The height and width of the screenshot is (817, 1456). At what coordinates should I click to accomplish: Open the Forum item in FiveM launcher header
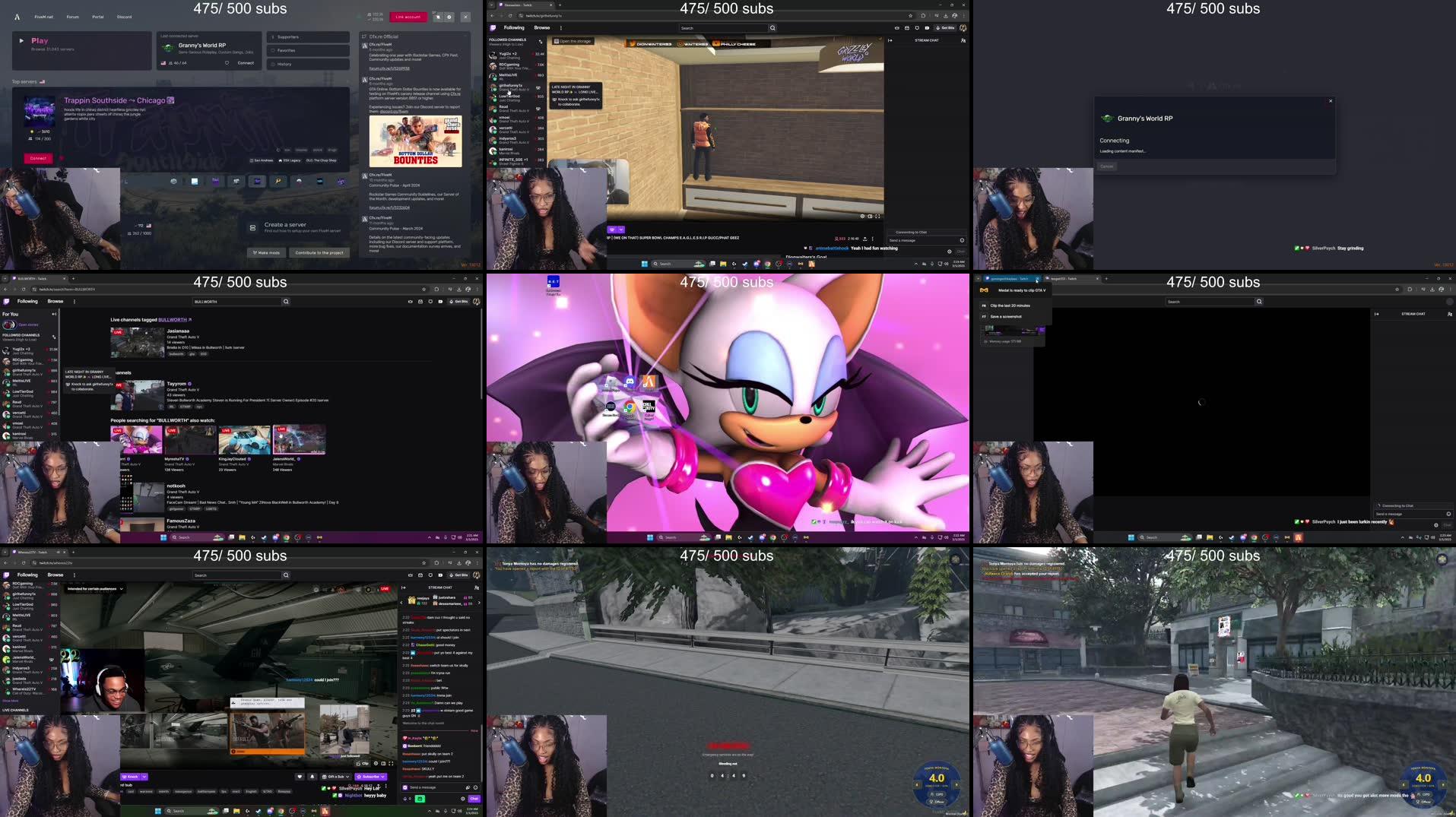(72, 17)
